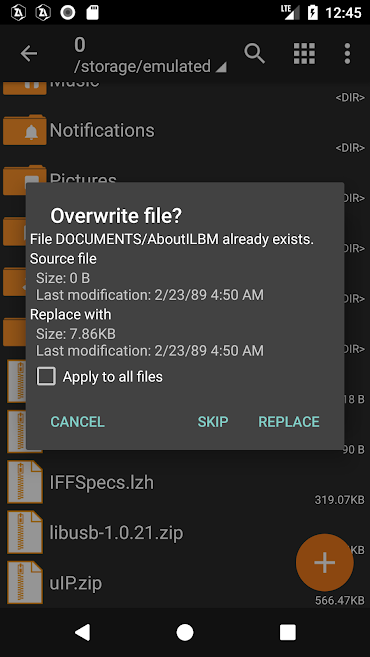The height and width of the screenshot is (657, 370).
Task: Tap the Android back navigation button
Action: click(x=82, y=632)
